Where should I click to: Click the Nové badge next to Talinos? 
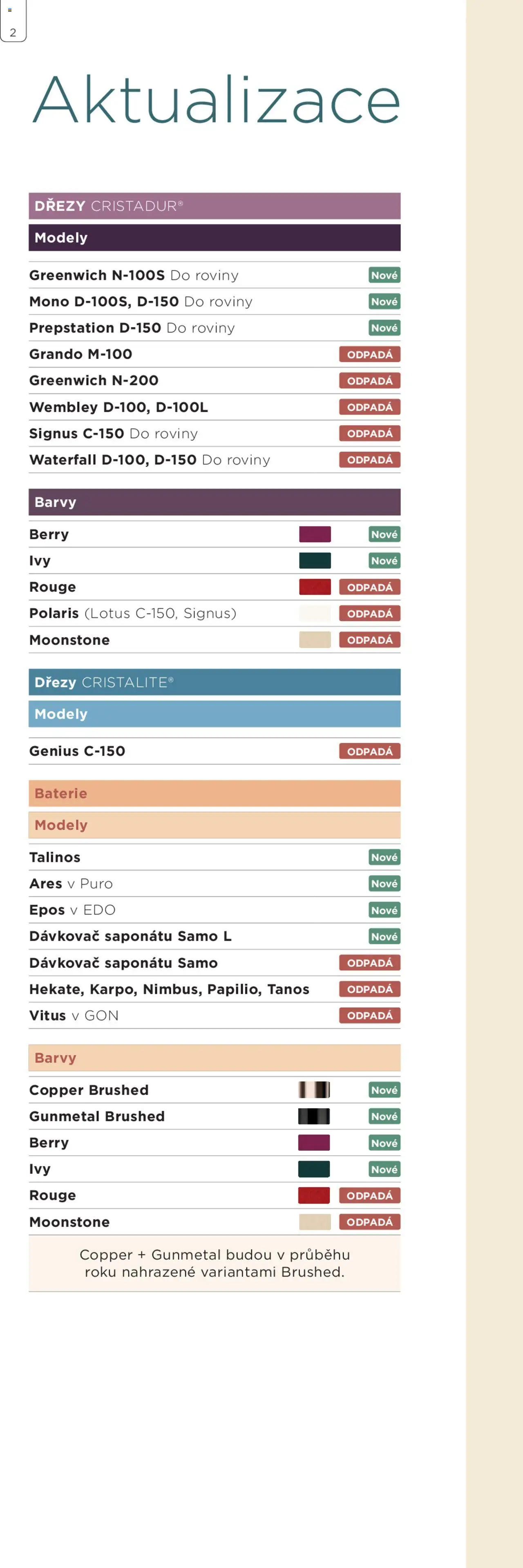click(x=384, y=857)
